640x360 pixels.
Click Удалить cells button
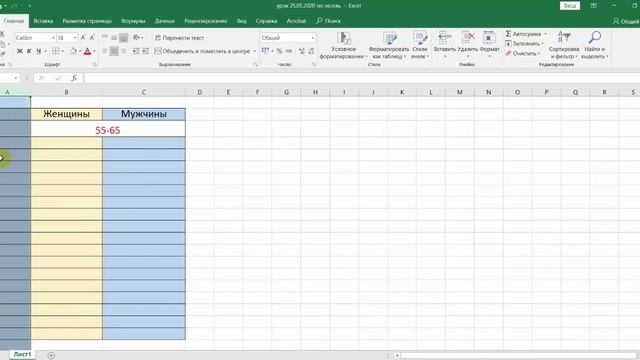[x=467, y=45]
